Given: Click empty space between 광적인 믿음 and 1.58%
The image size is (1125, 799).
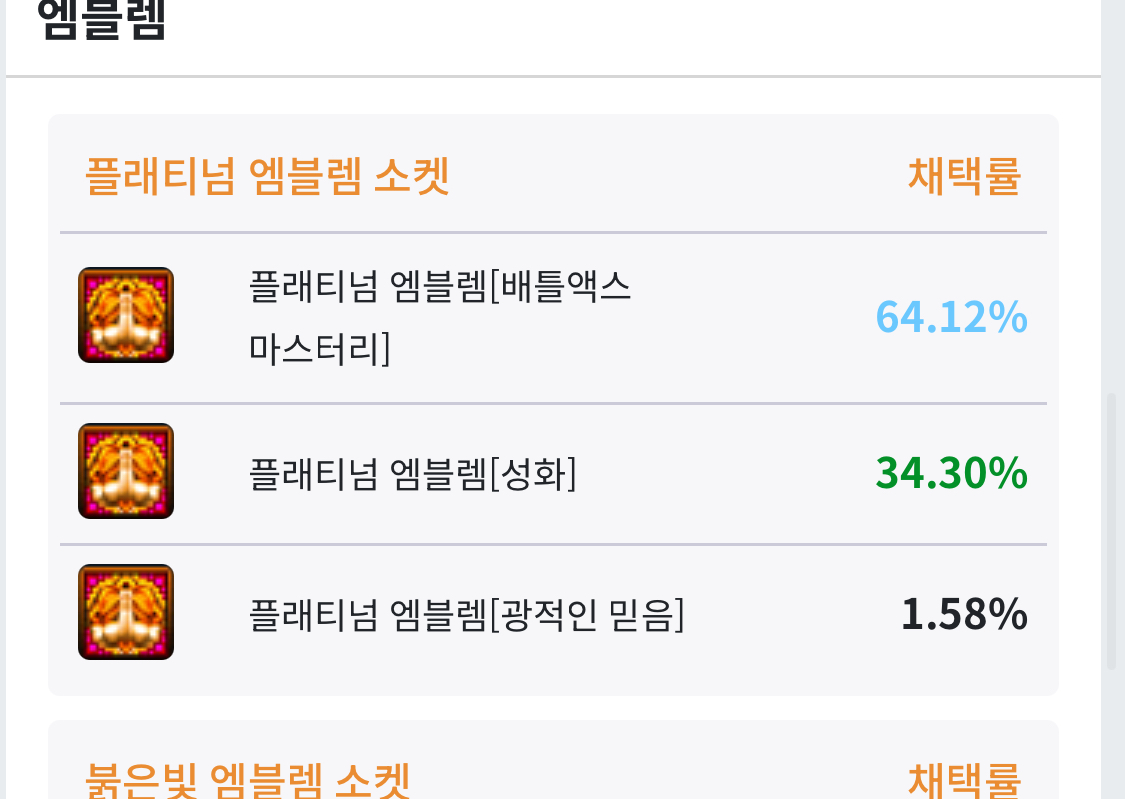Looking at the screenshot, I should 790,614.
